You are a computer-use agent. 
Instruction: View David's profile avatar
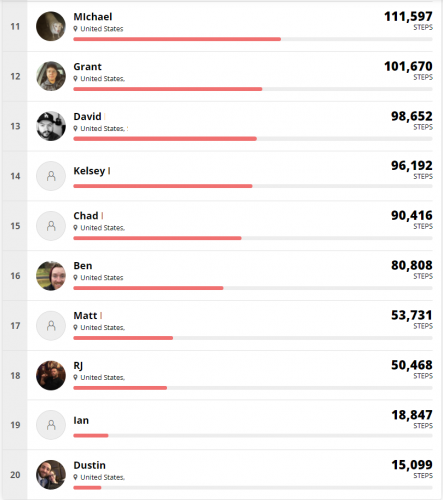(51, 126)
